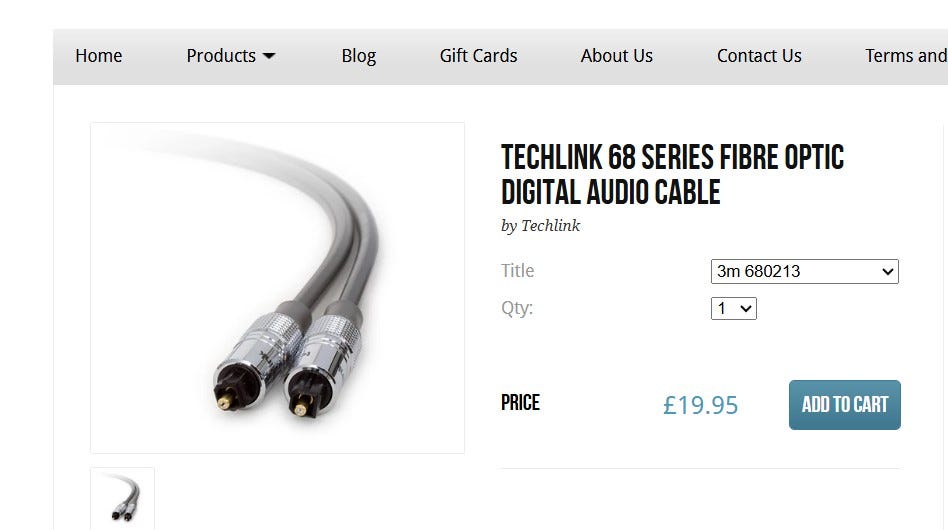Screen dimensions: 948x530
Task: Open the Contact Us page
Action: tap(759, 56)
